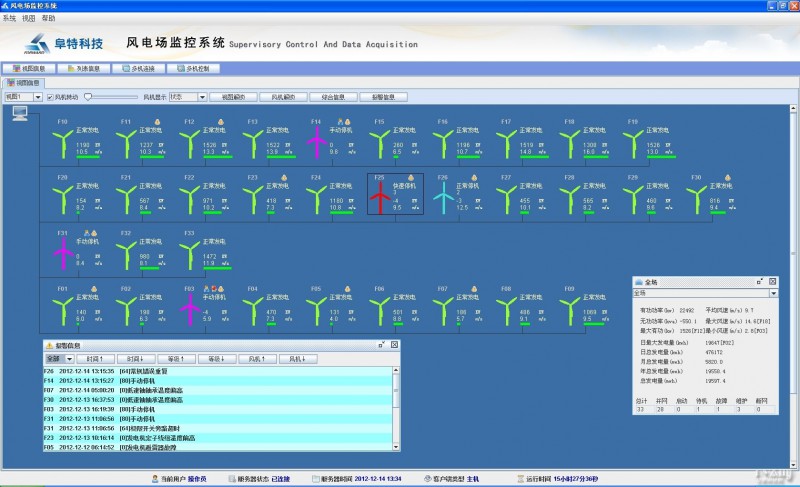Click the 多机控制 toolbar button
800x487 pixels.
pos(193,68)
